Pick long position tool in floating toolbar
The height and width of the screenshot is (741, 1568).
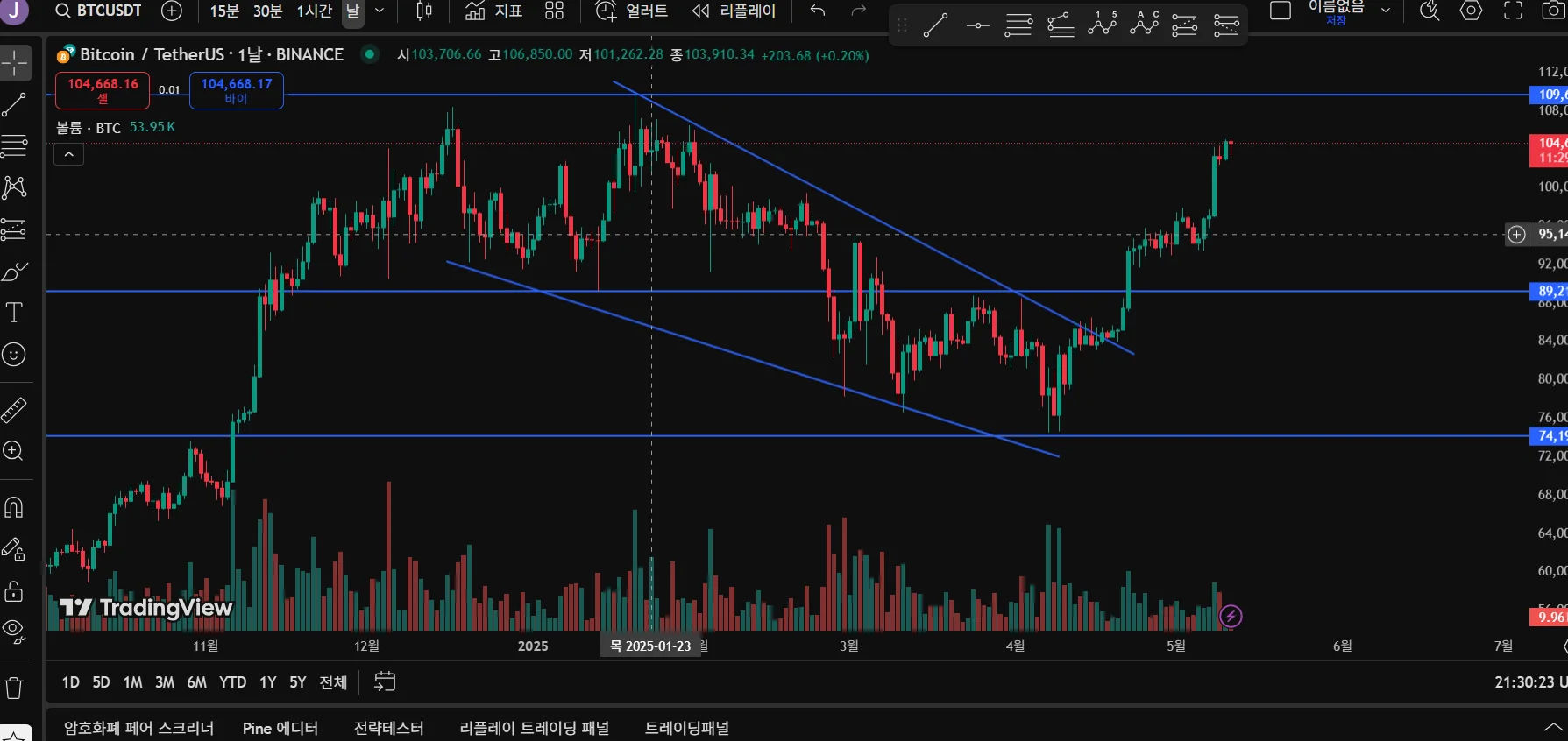(1185, 25)
